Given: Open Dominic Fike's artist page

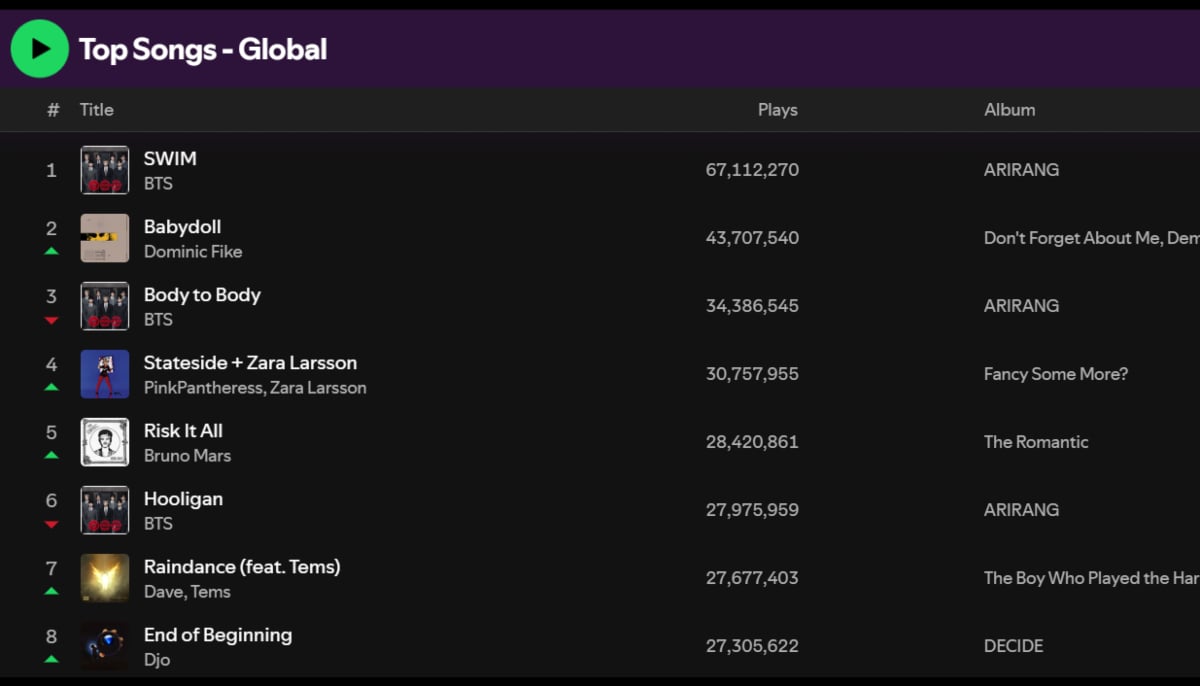Looking at the screenshot, I should pos(193,252).
